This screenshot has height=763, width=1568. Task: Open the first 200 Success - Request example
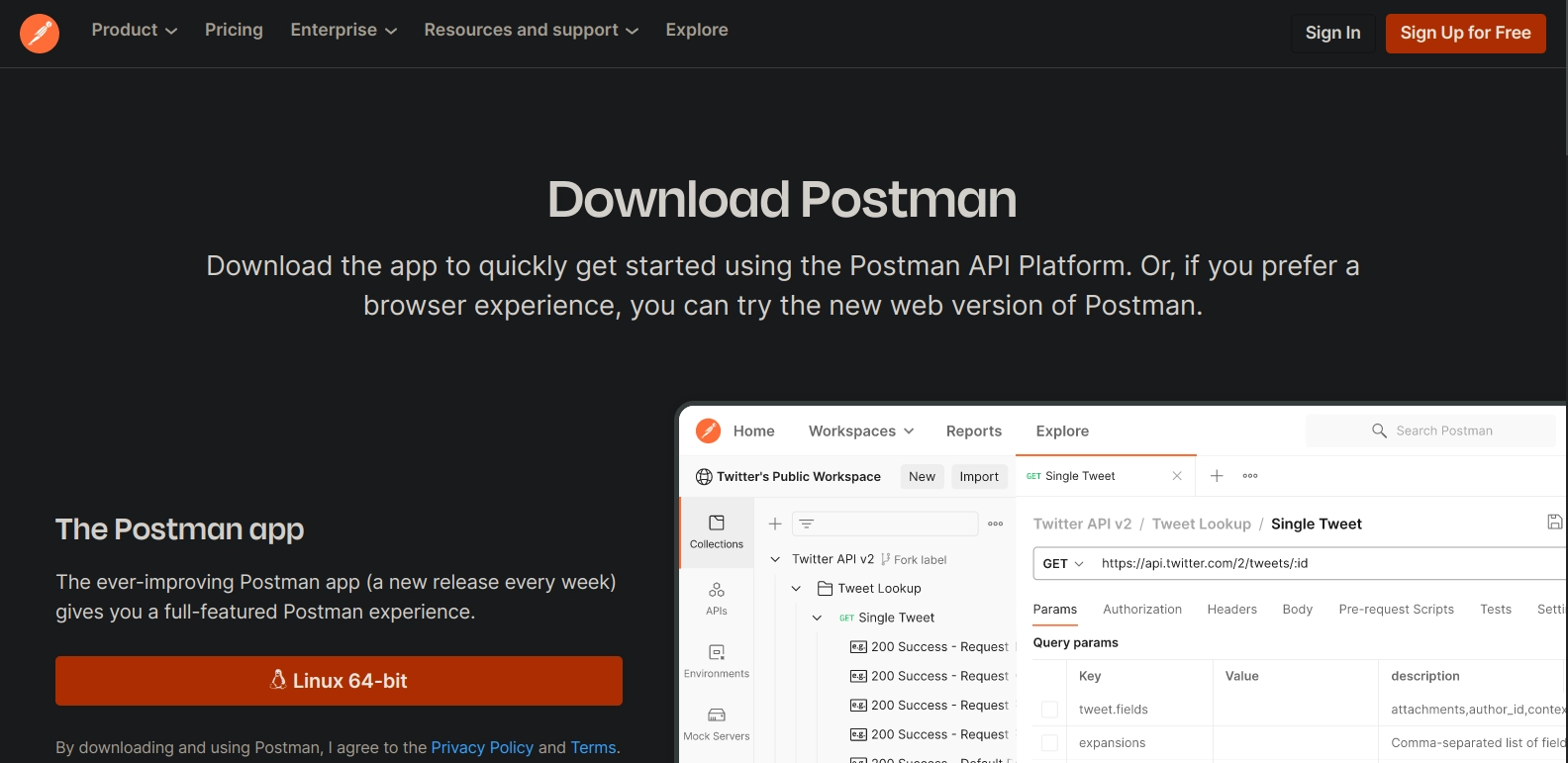pyautogui.click(x=930, y=647)
